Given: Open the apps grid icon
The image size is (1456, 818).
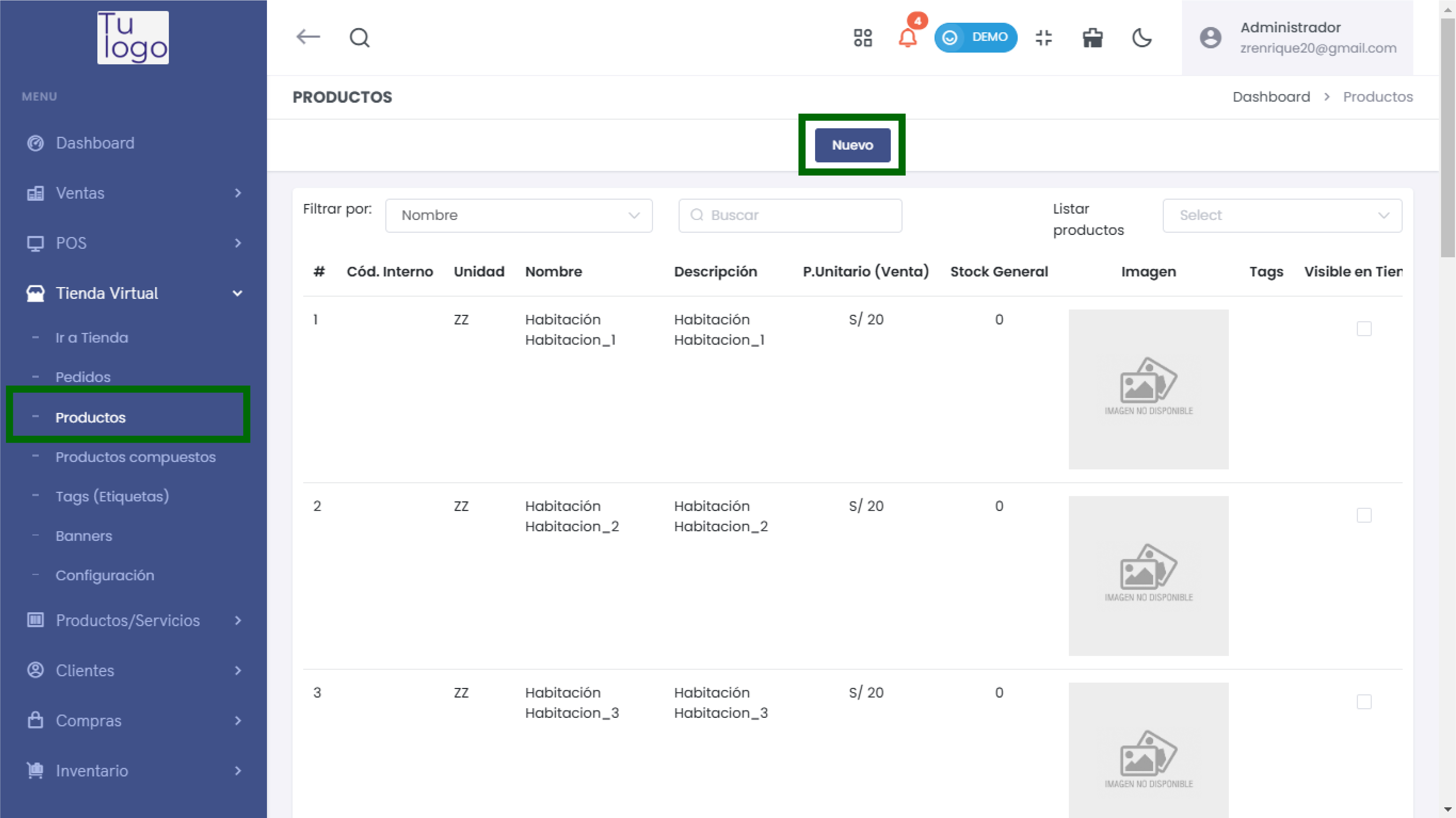Looking at the screenshot, I should pos(862,38).
